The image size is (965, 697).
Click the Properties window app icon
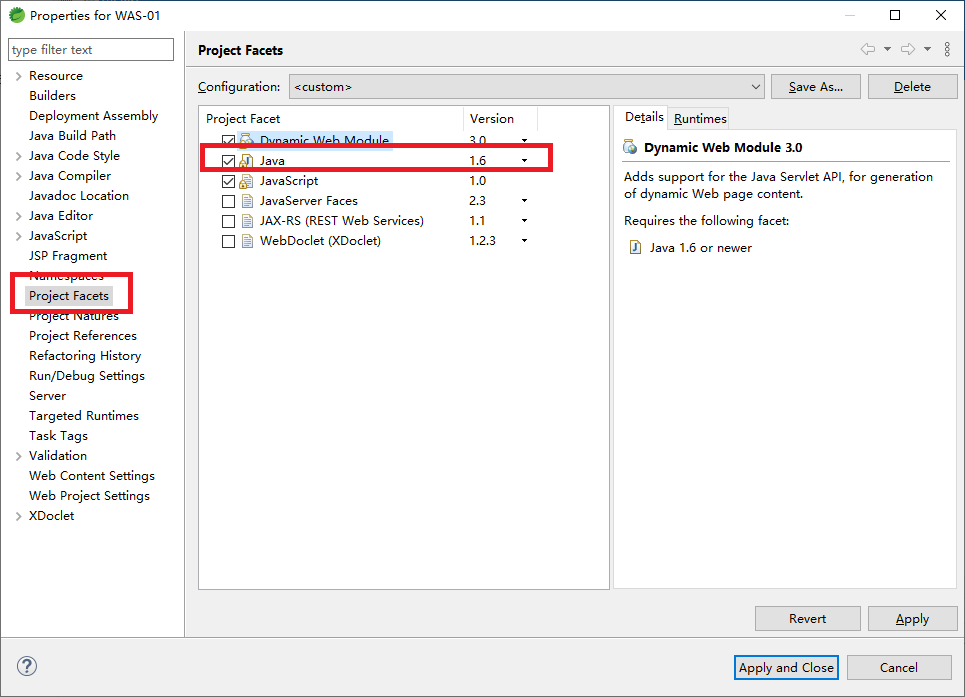[17, 15]
